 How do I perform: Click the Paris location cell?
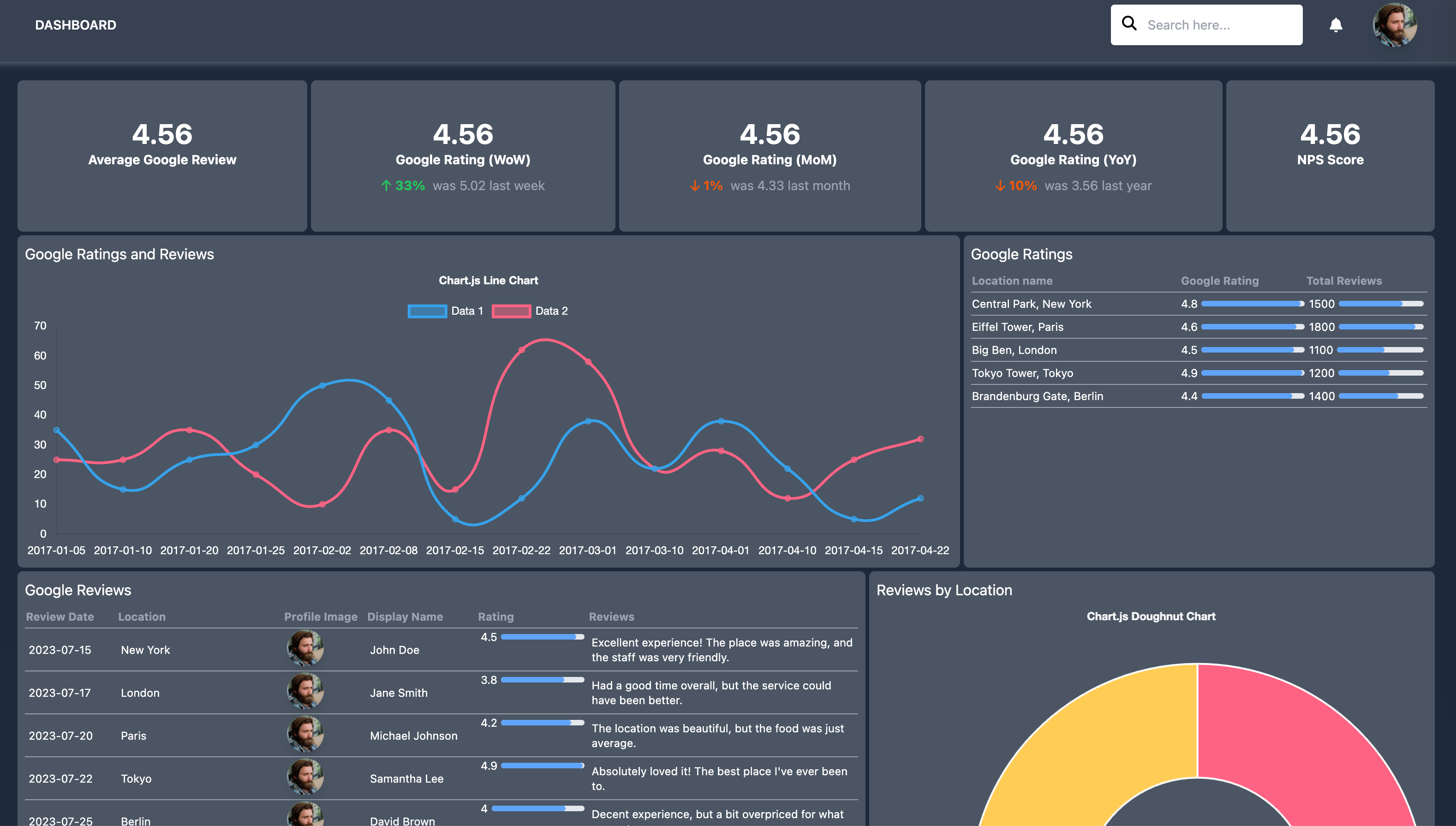tap(133, 735)
